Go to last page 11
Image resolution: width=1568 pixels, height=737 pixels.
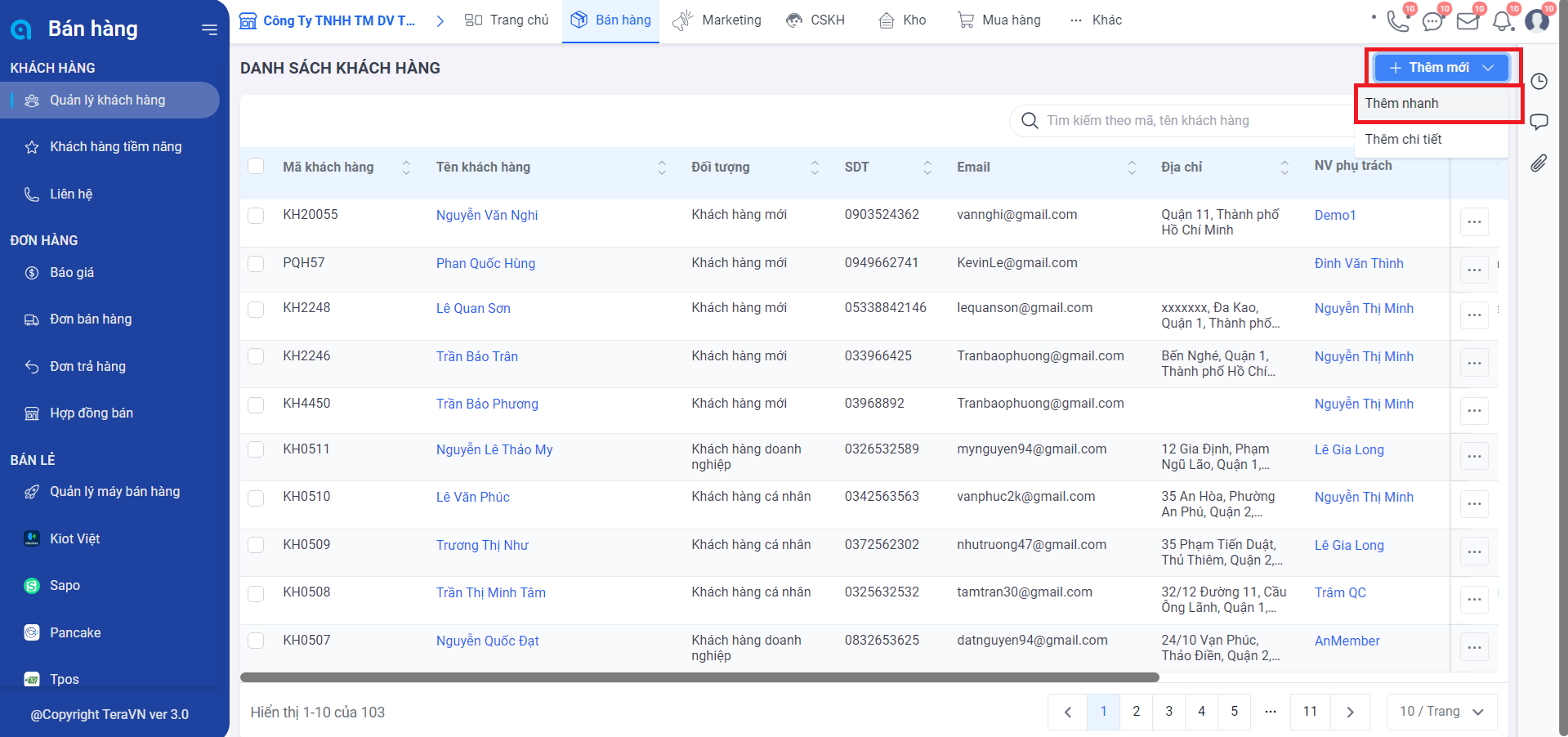pos(1310,712)
